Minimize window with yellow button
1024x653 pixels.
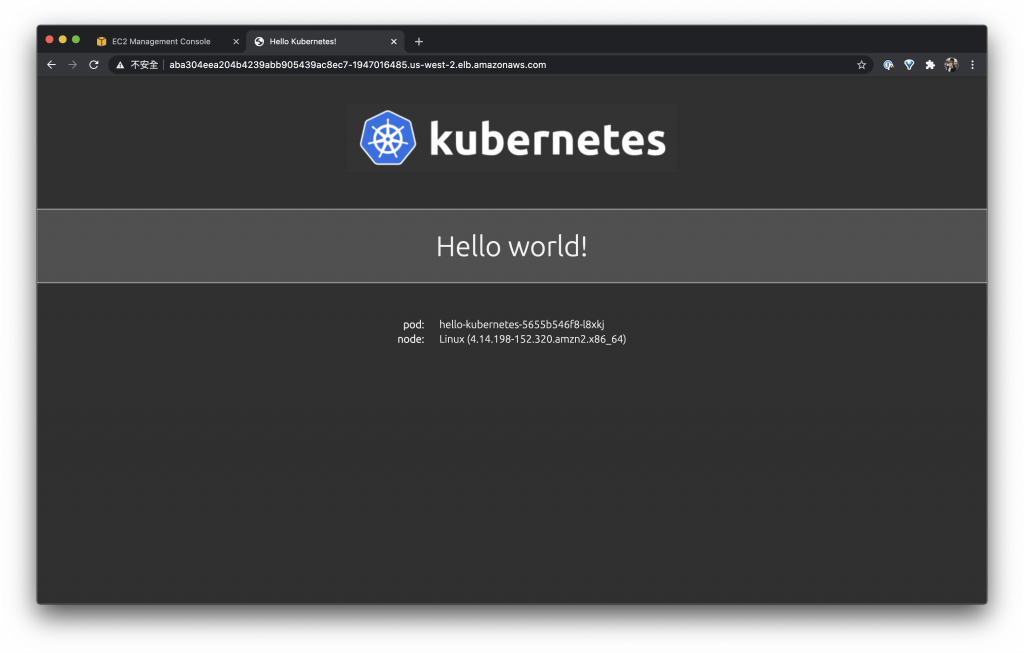63,39
